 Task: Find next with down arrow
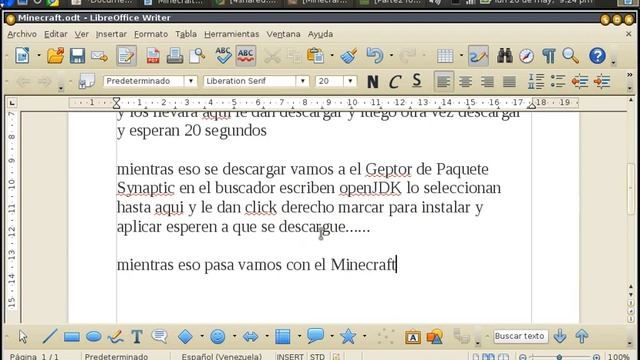pos(560,336)
